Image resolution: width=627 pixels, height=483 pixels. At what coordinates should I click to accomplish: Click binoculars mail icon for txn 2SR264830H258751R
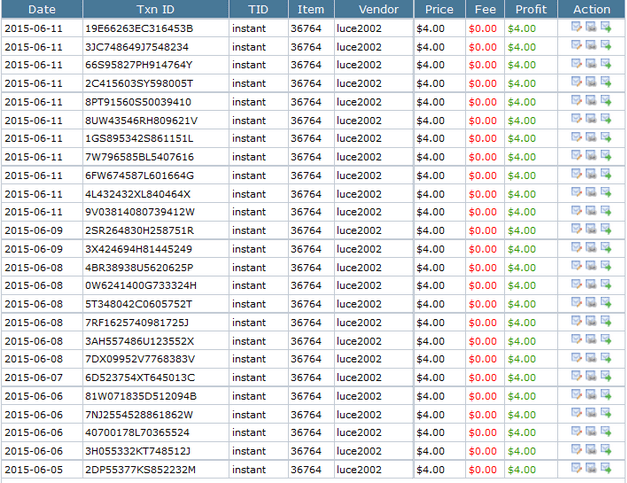coord(591,229)
